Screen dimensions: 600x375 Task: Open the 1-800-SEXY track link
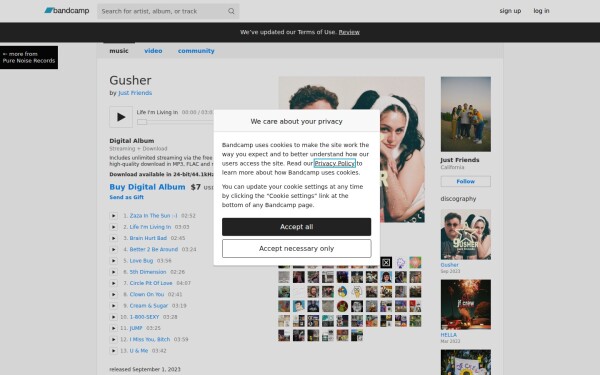click(x=144, y=317)
